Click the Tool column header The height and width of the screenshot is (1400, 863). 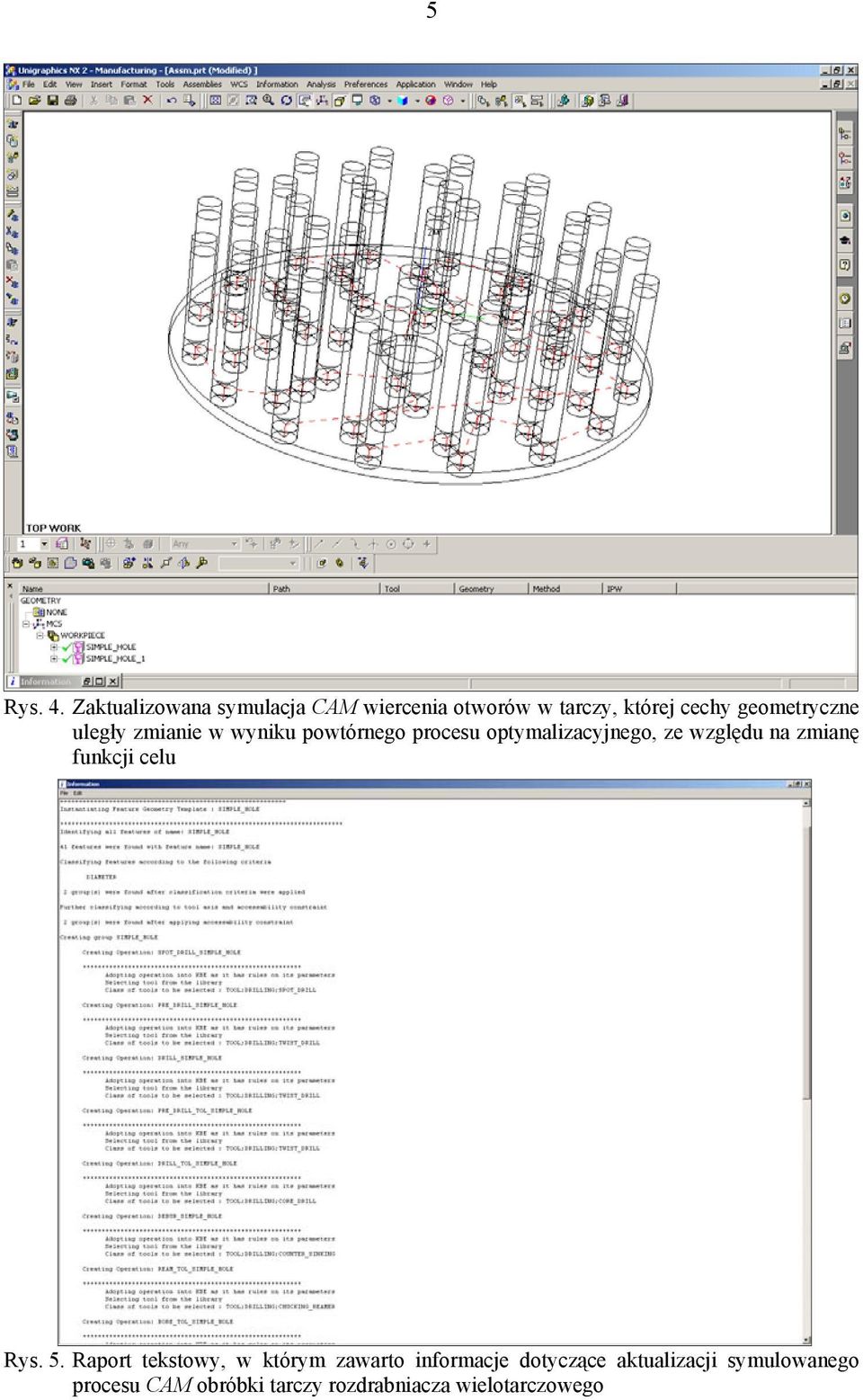[x=418, y=589]
